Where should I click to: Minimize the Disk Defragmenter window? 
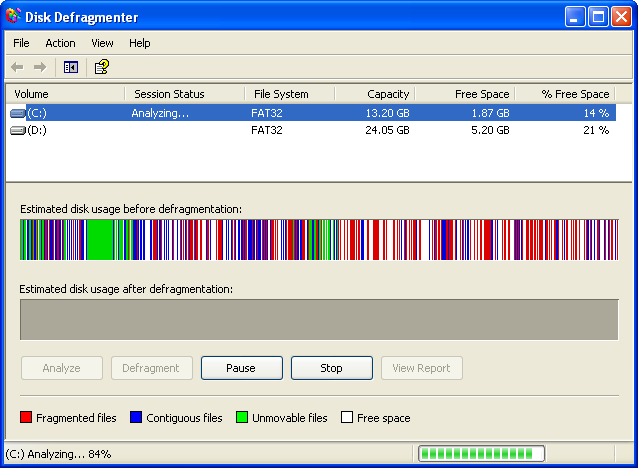pyautogui.click(x=575, y=17)
